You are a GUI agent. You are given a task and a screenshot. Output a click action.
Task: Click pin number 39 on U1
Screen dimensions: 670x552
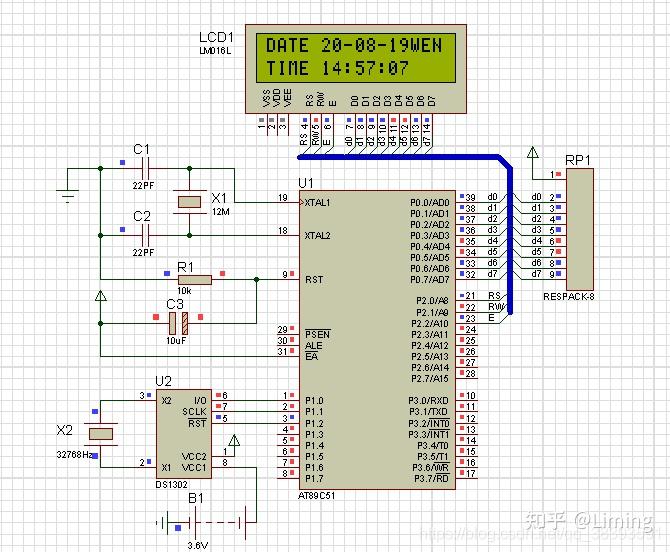tap(470, 197)
